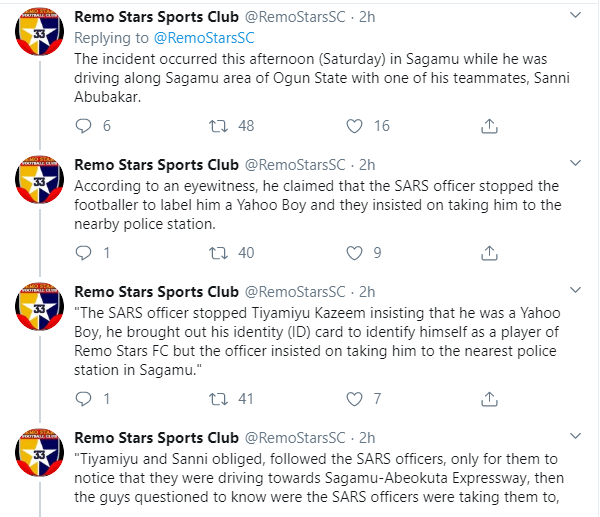Like the tweet with 7 likes
This screenshot has width=600, height=517.
(x=353, y=399)
